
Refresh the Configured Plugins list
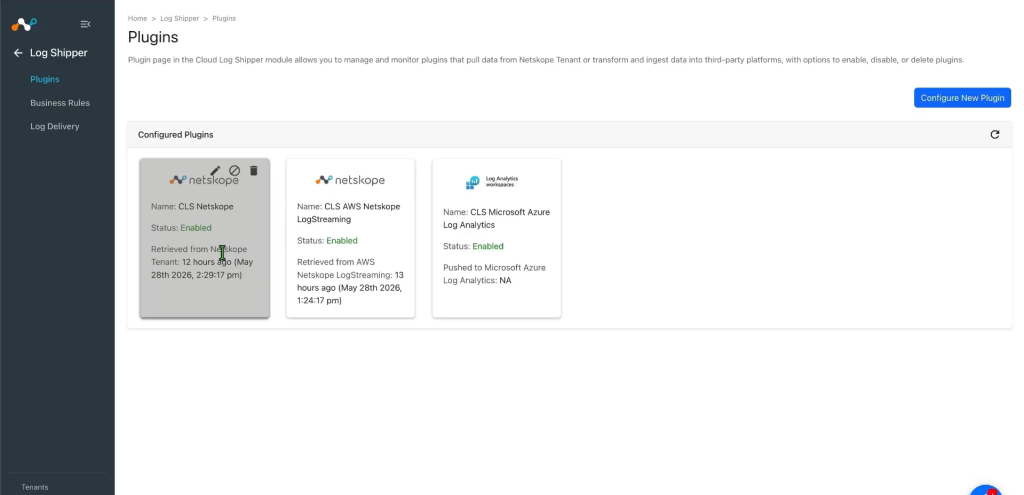point(995,135)
